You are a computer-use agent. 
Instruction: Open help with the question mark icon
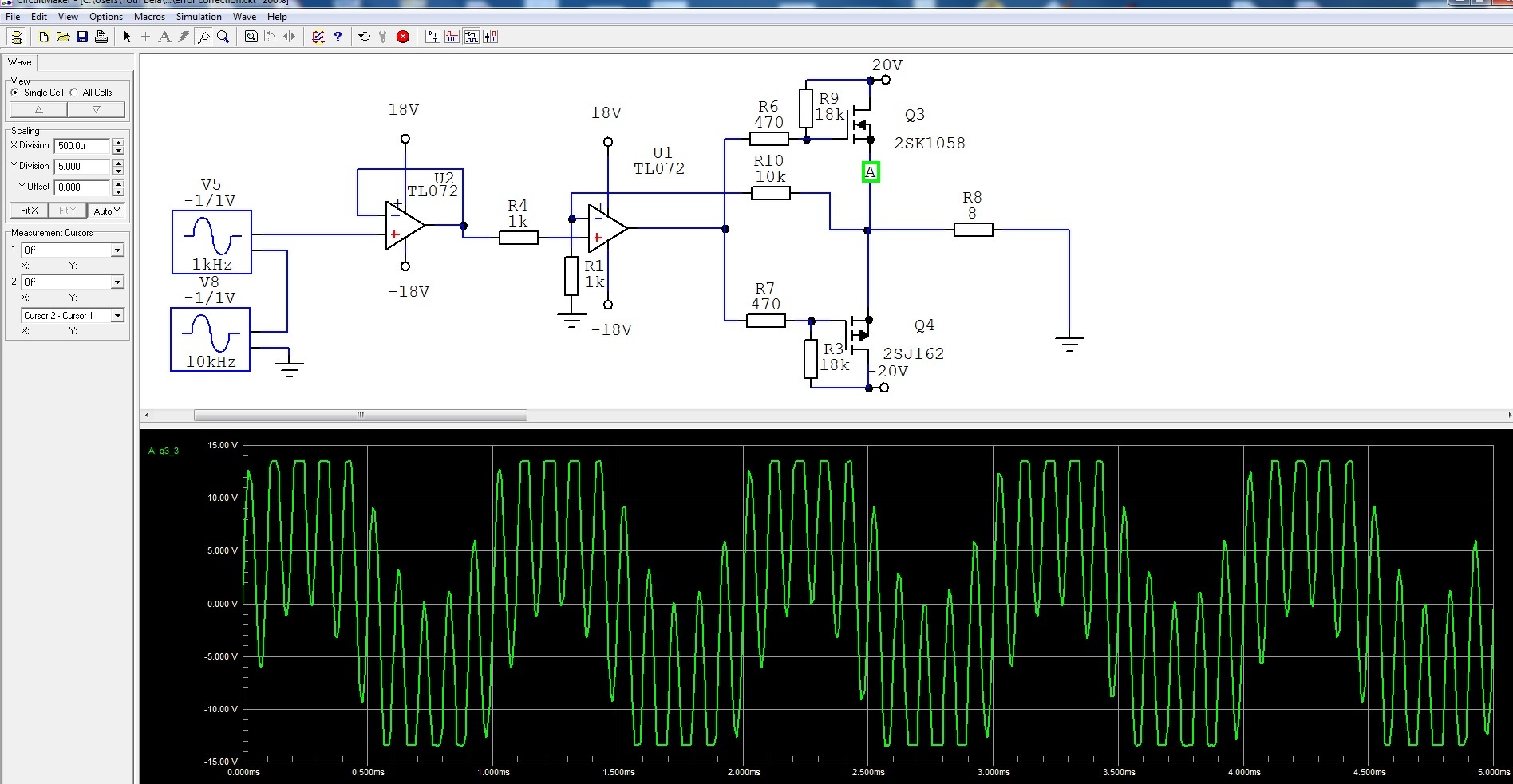[338, 37]
